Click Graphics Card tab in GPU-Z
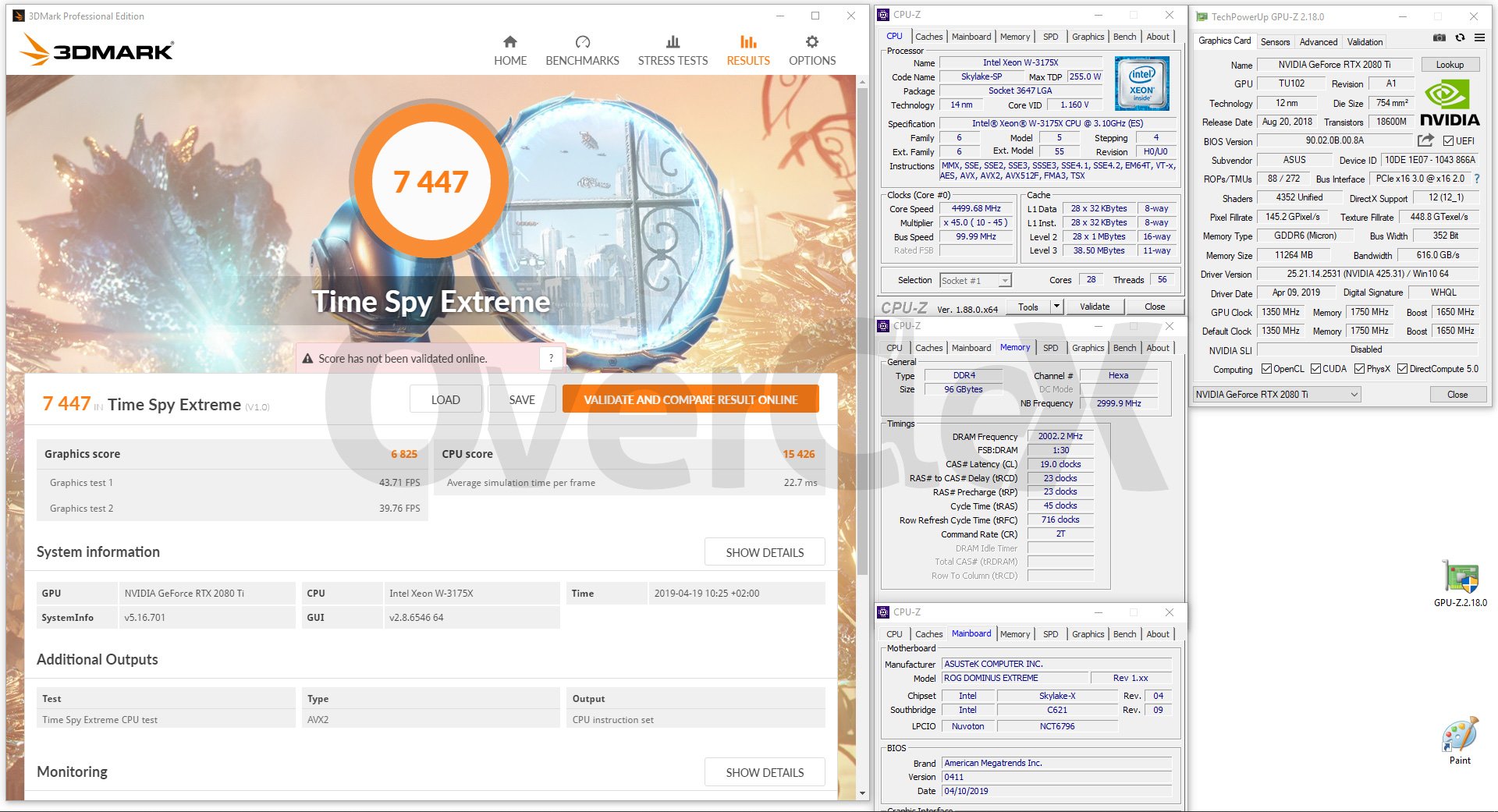The width and height of the screenshot is (1498, 812). 1223,41
